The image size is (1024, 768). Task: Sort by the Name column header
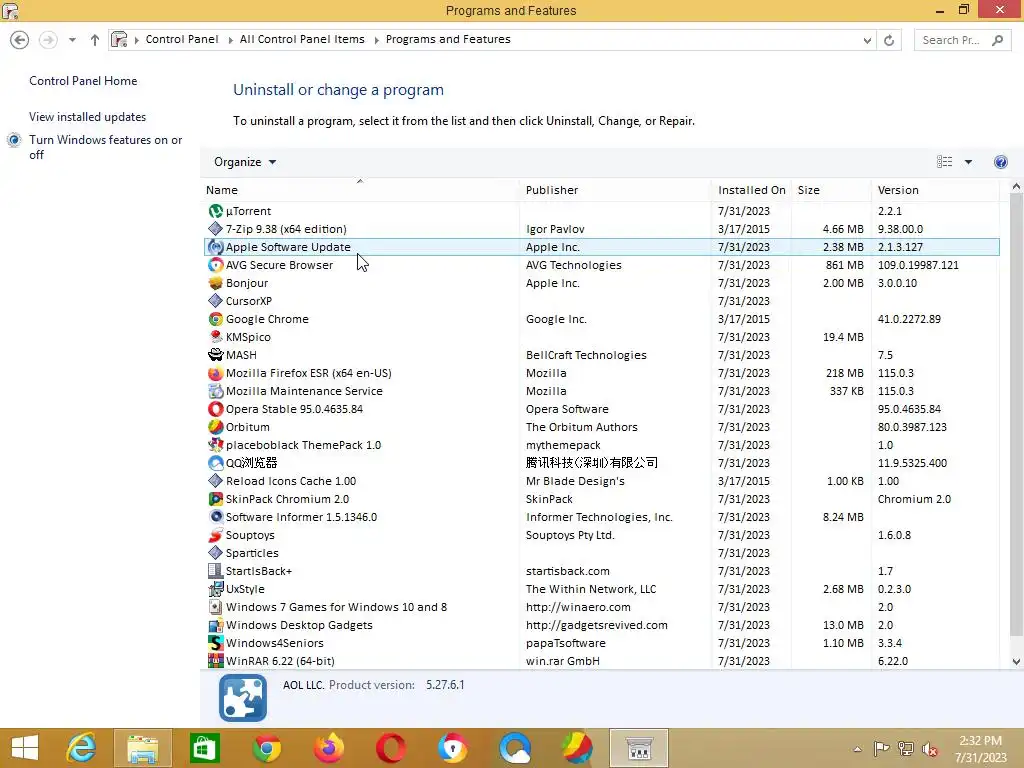359,190
